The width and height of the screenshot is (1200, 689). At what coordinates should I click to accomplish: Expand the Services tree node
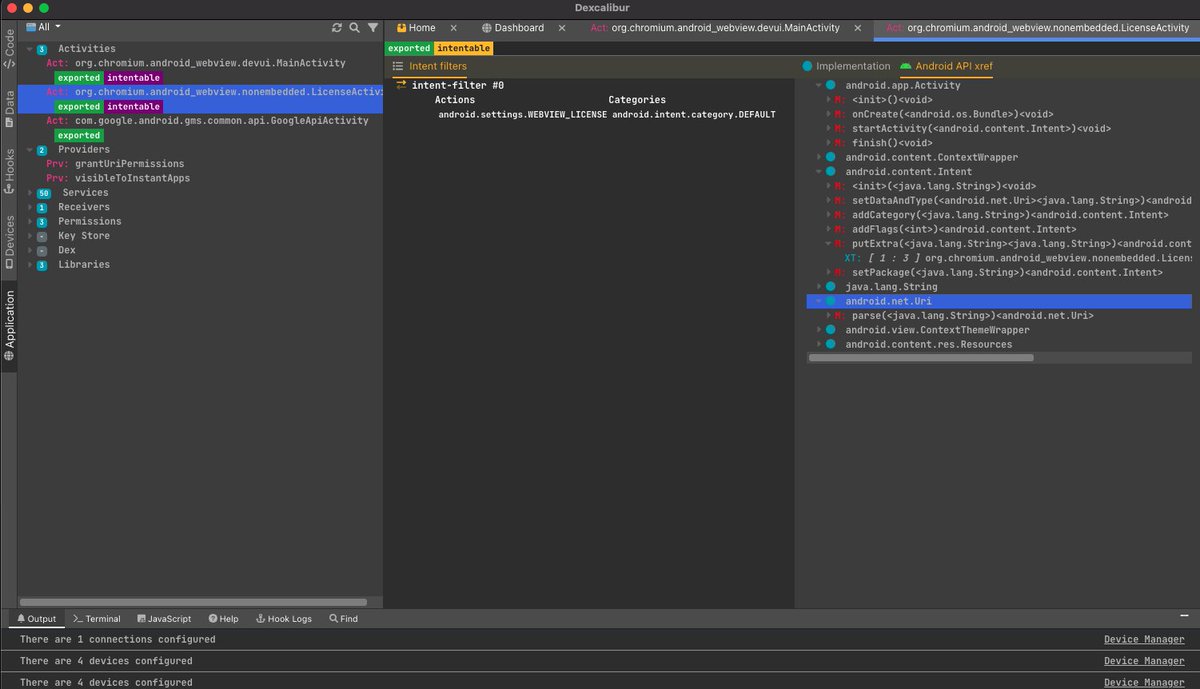point(30,193)
